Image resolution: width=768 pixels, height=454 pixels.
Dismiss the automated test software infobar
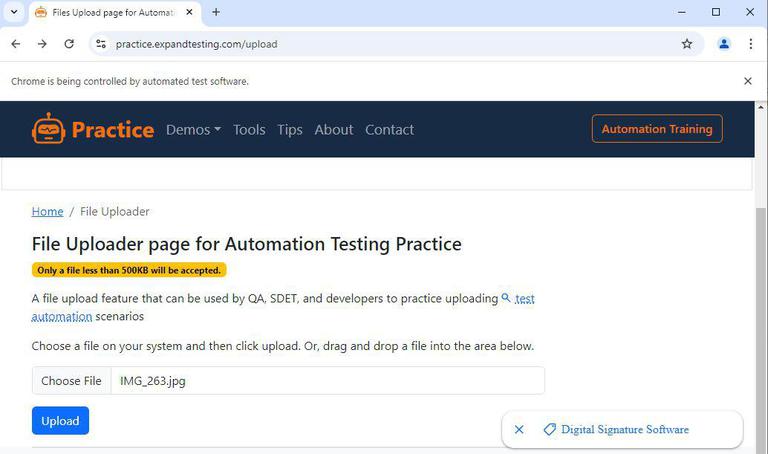click(x=747, y=81)
